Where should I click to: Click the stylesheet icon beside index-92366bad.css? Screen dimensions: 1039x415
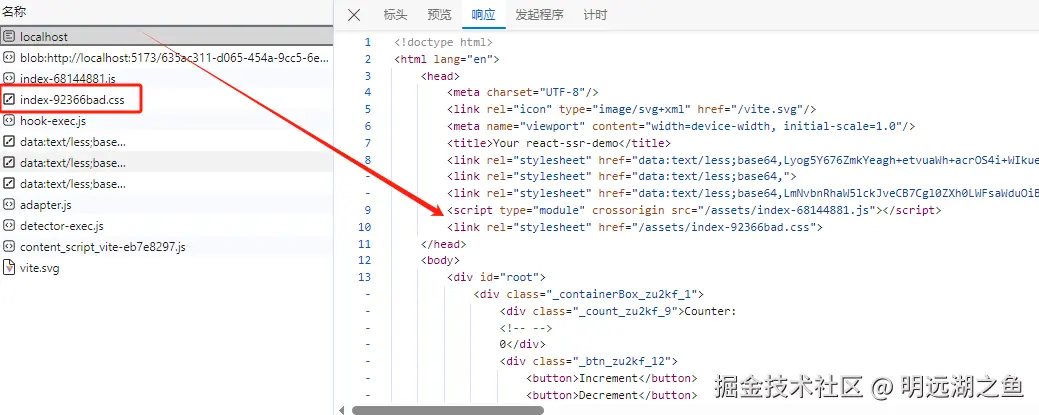[x=9, y=99]
